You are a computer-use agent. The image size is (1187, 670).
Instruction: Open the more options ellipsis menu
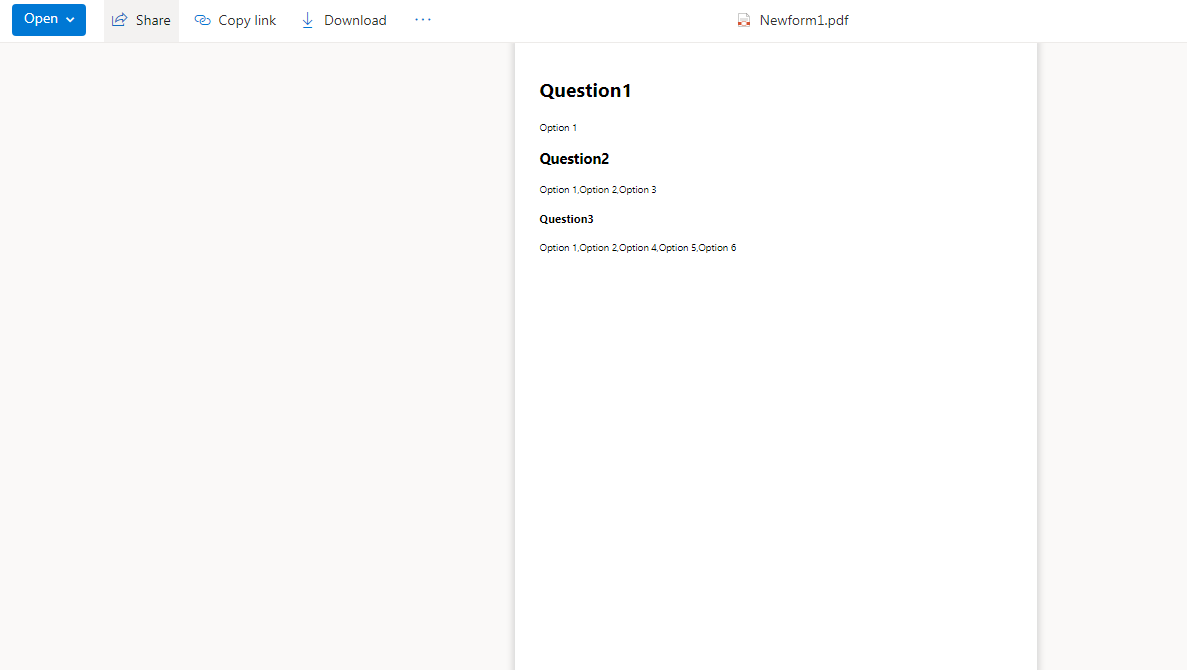(x=422, y=20)
